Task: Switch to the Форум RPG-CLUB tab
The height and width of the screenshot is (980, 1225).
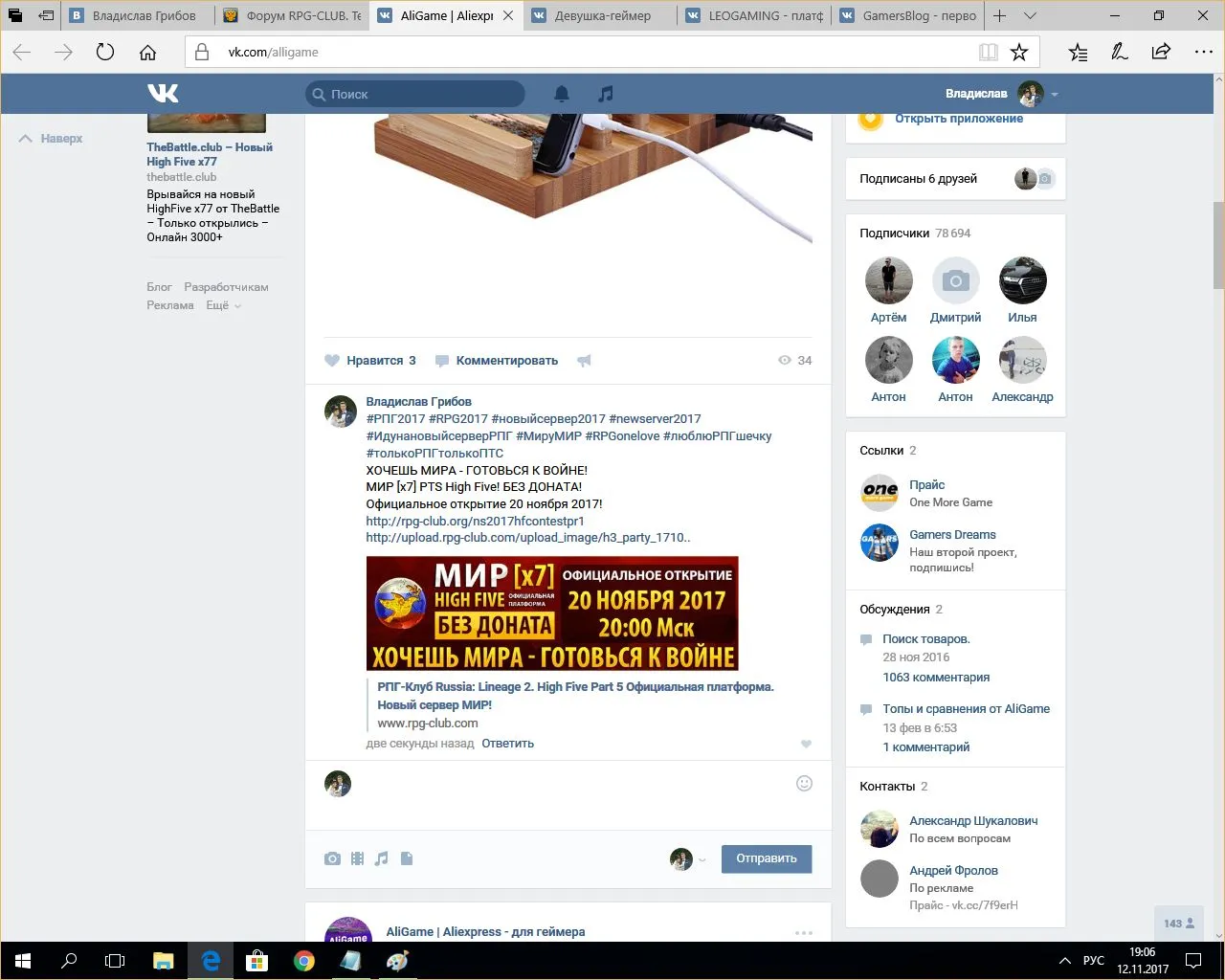Action: coord(292,15)
